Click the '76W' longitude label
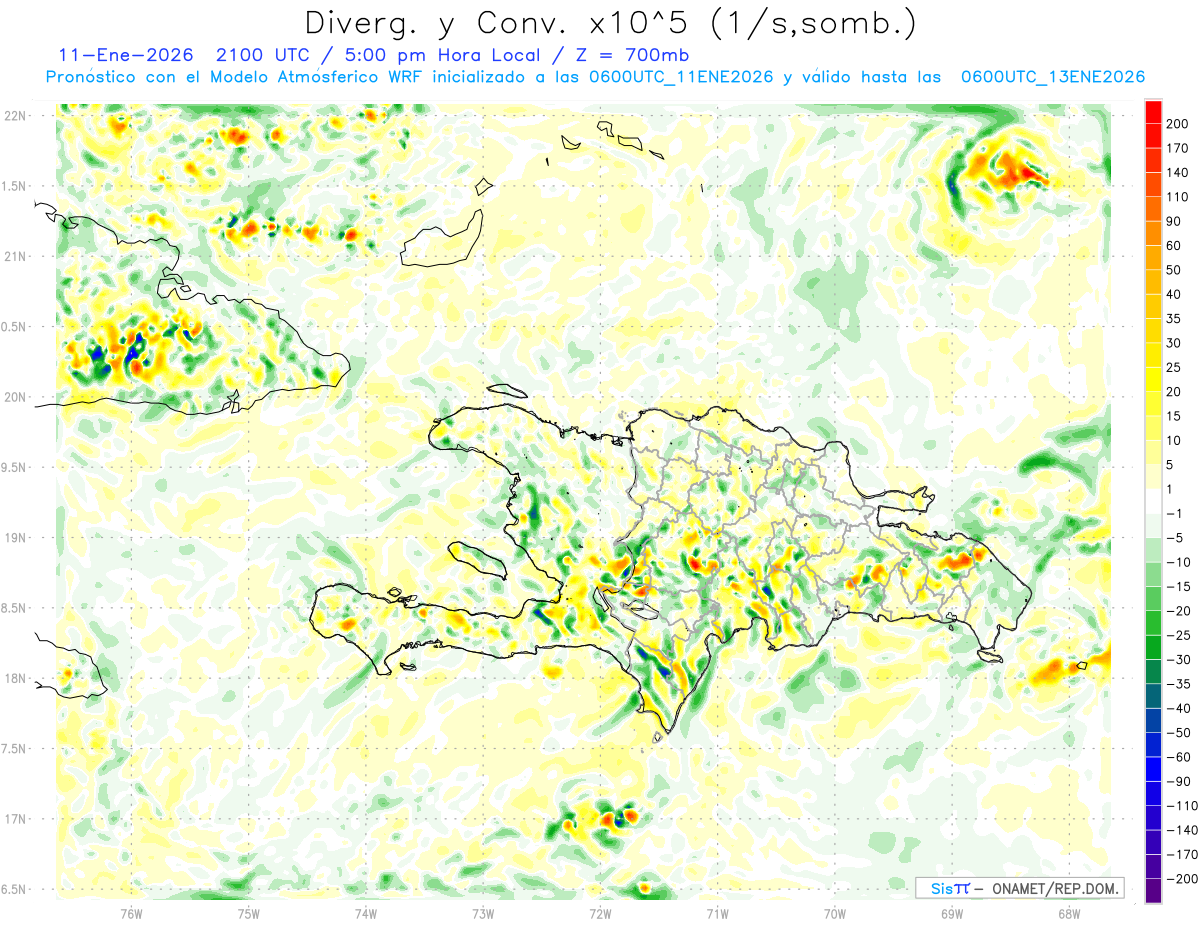 point(131,912)
